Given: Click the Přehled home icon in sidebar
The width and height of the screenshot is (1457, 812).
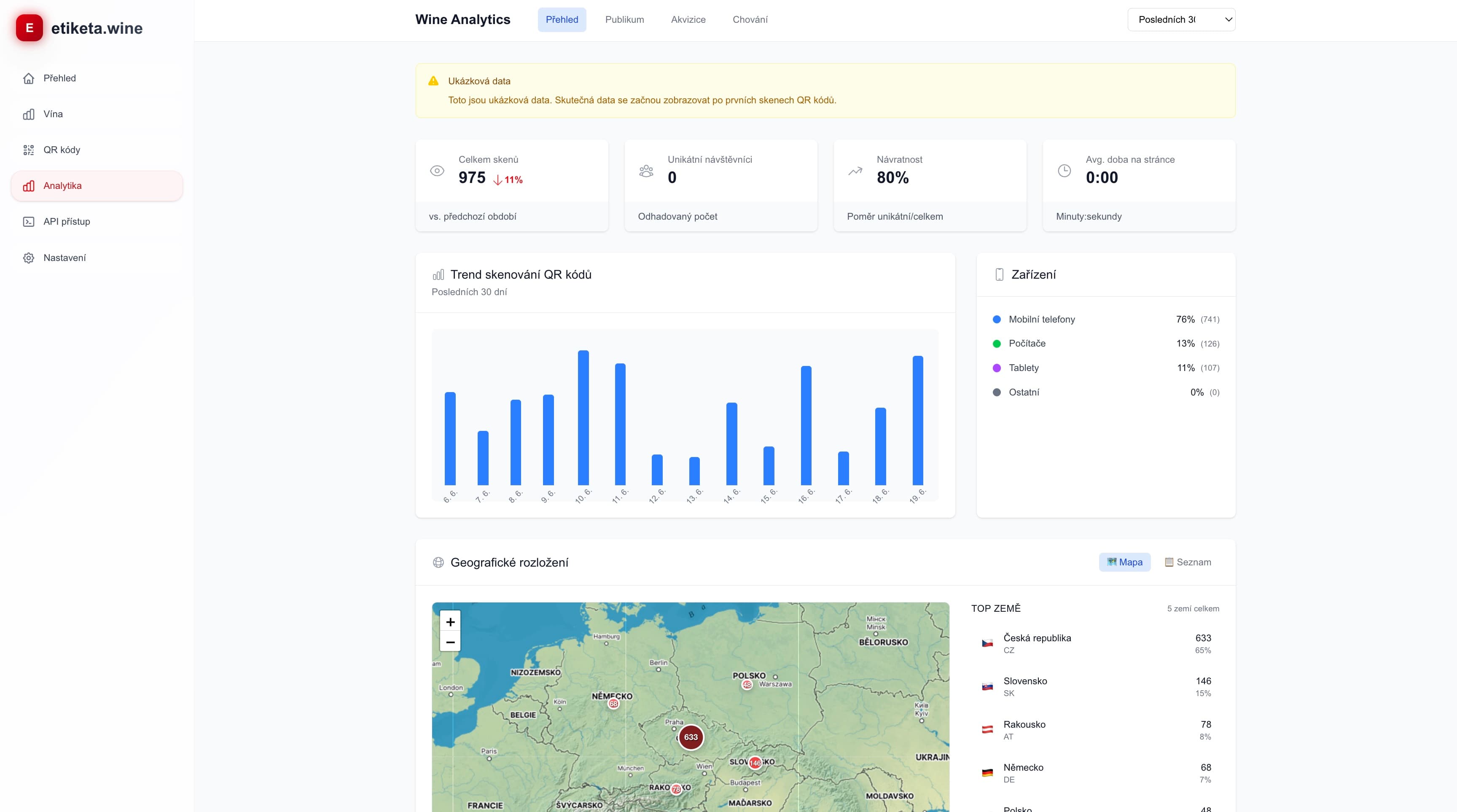Looking at the screenshot, I should [29, 78].
